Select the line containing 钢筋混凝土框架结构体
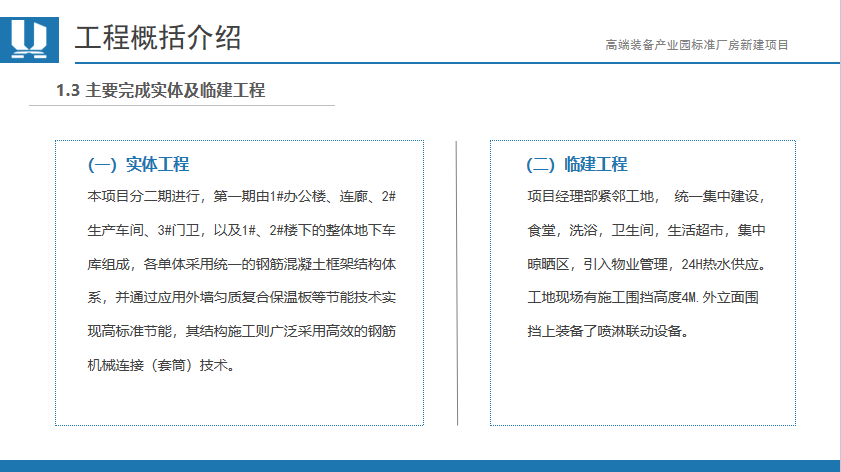The width and height of the screenshot is (841, 472). pos(242,264)
